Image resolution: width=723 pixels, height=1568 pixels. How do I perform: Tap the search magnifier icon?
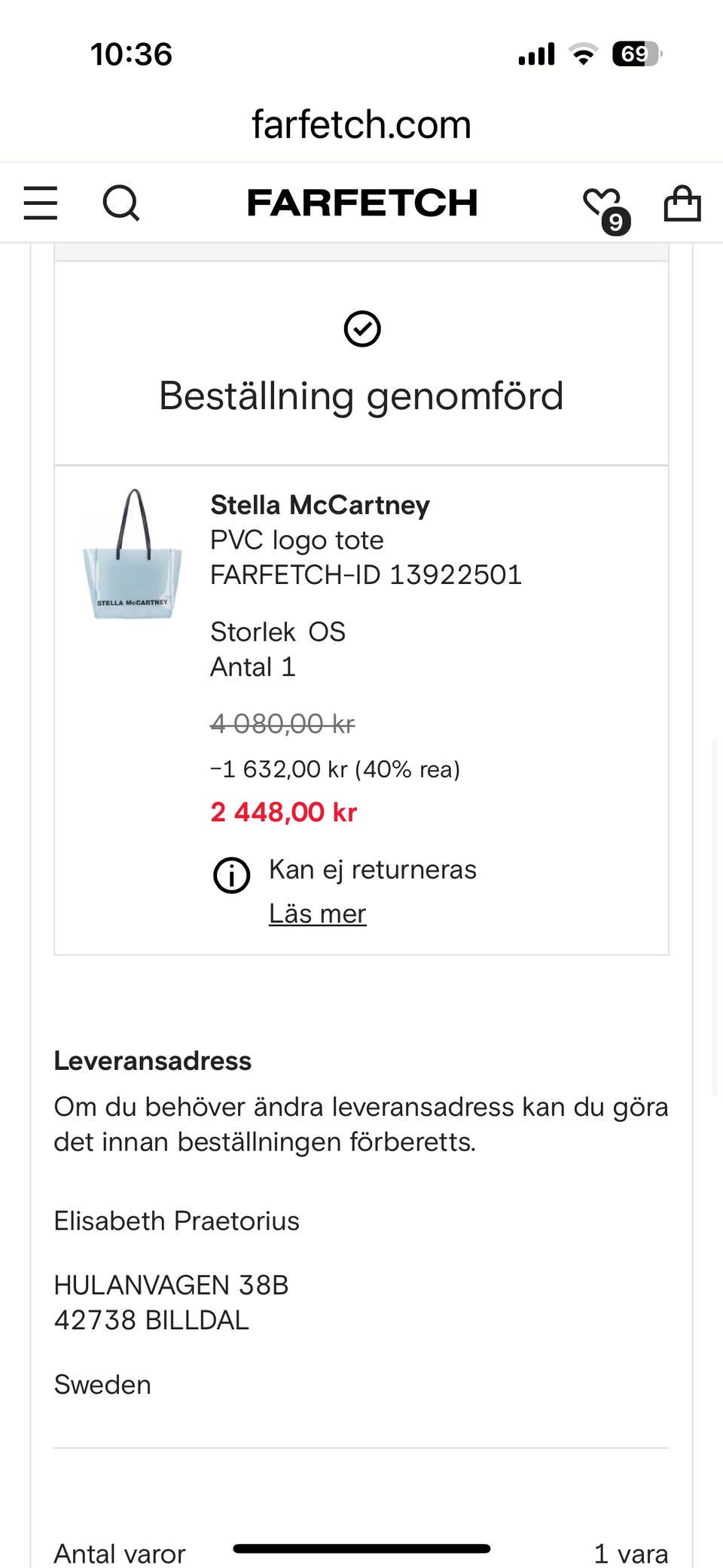tap(120, 203)
